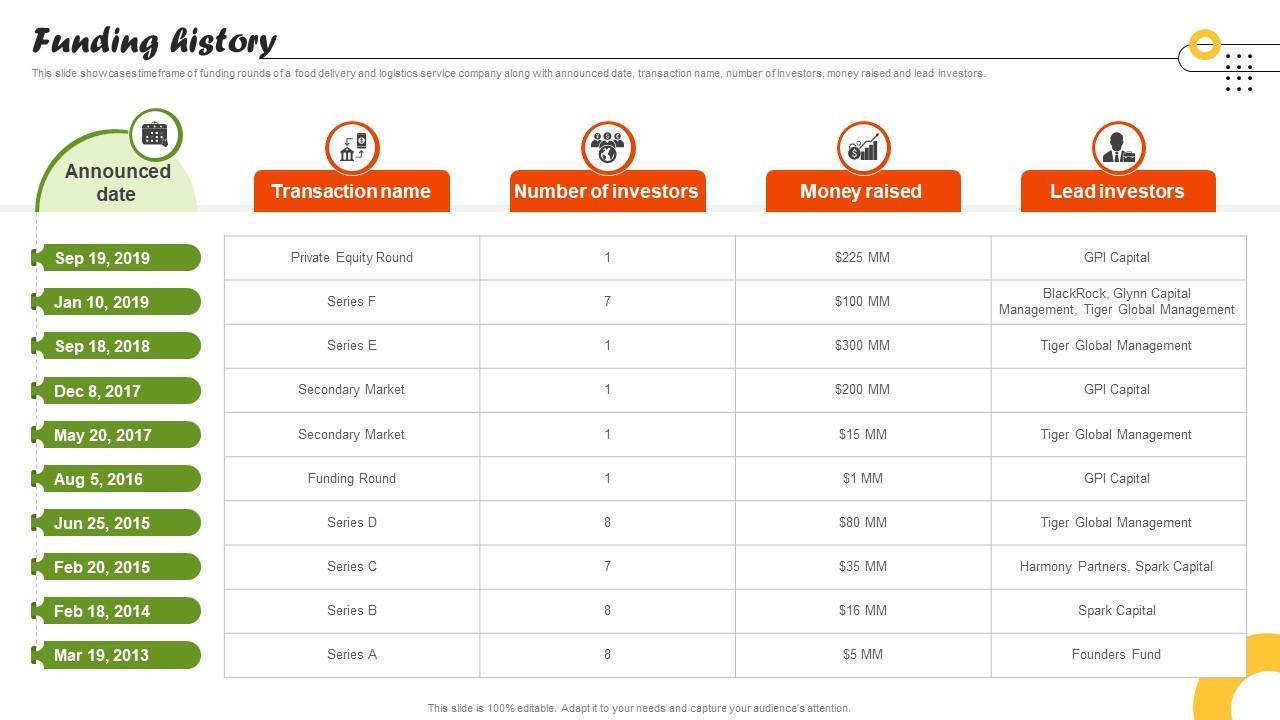Click the $300 MM money raised cell
1280x720 pixels.
click(862, 346)
